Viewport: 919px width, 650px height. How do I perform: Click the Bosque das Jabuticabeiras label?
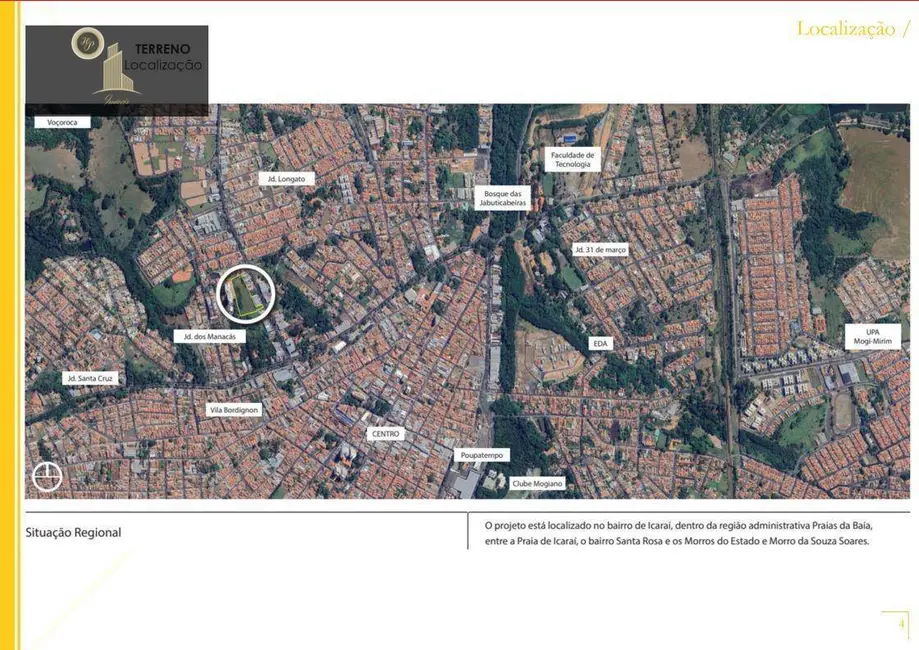(503, 198)
